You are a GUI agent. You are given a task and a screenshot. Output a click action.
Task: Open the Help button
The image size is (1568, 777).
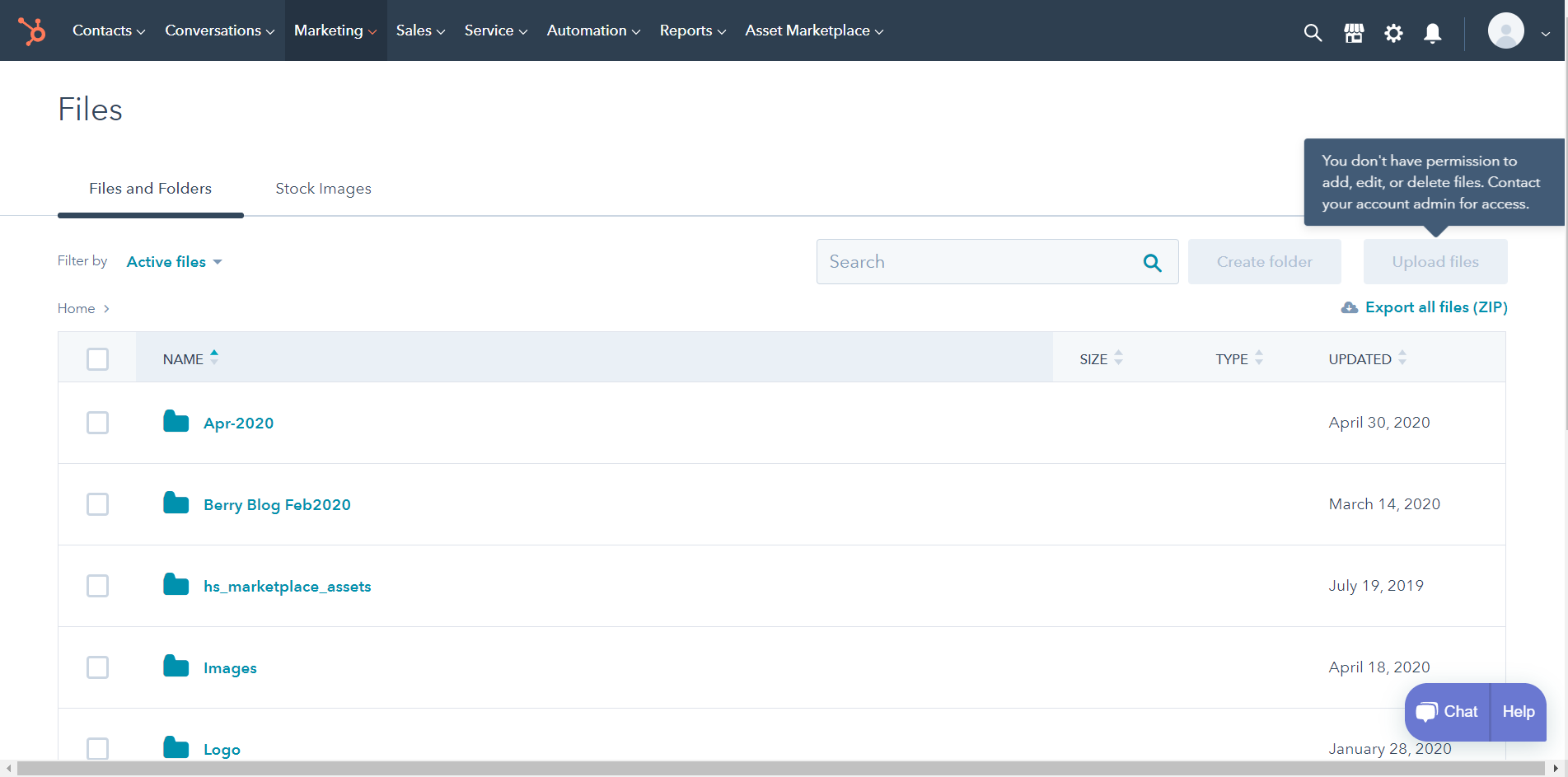[1518, 711]
